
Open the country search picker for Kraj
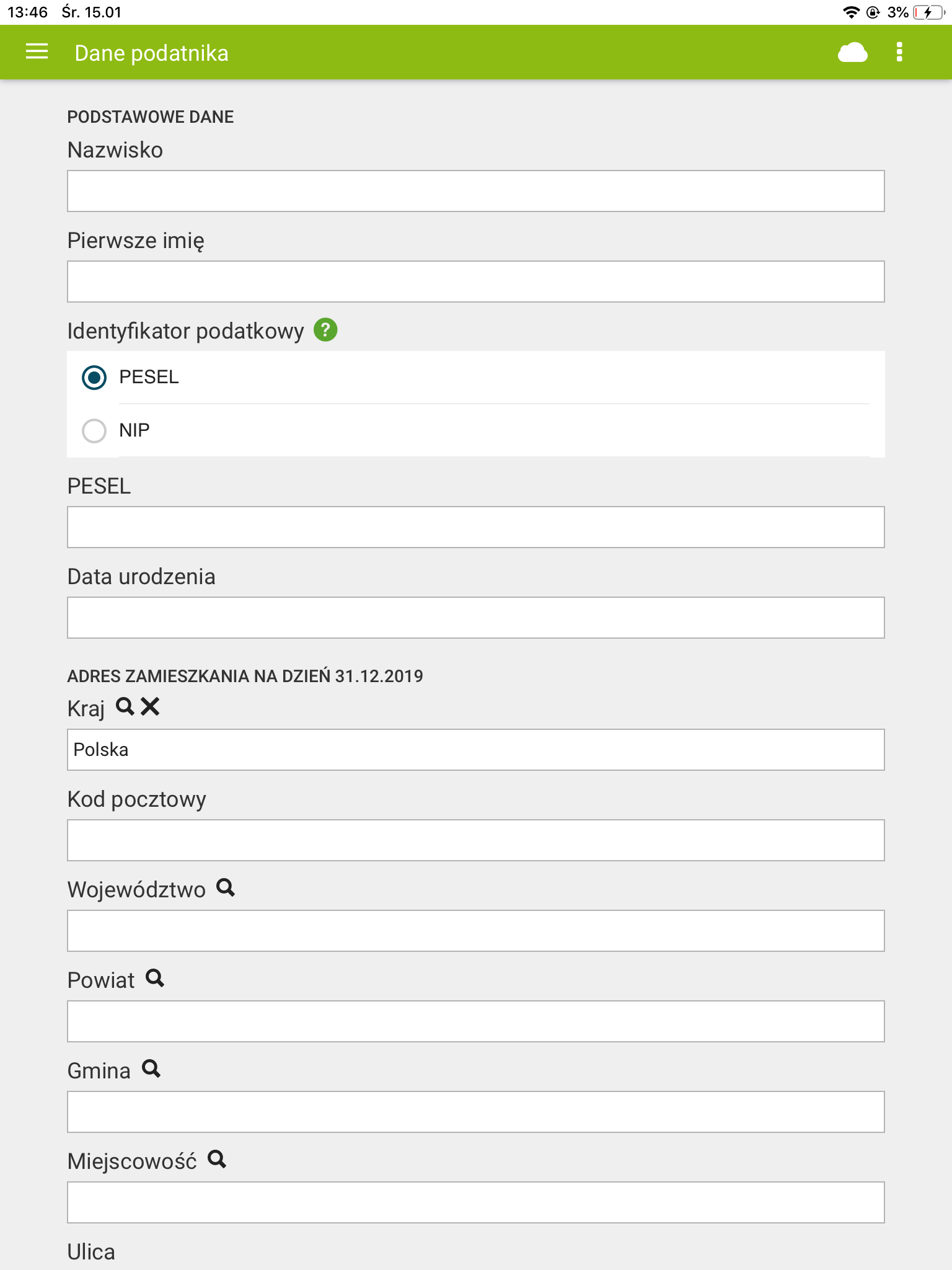tap(126, 707)
